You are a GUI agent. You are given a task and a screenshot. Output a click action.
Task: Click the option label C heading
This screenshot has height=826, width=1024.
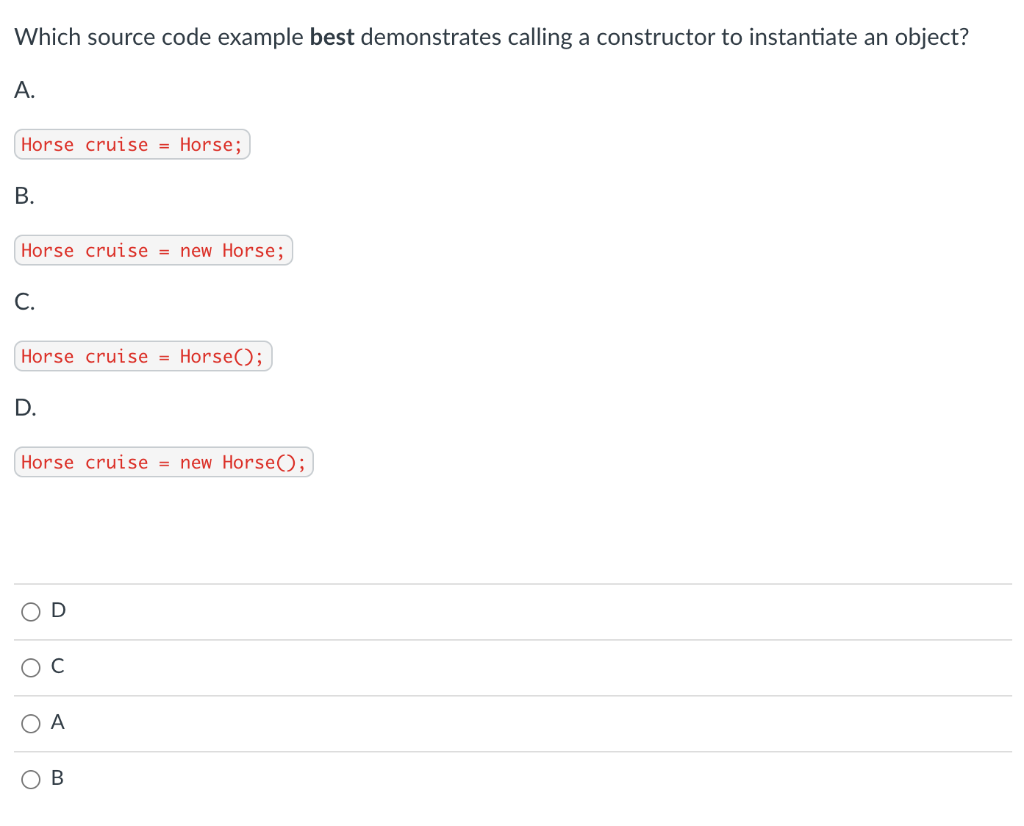23,301
